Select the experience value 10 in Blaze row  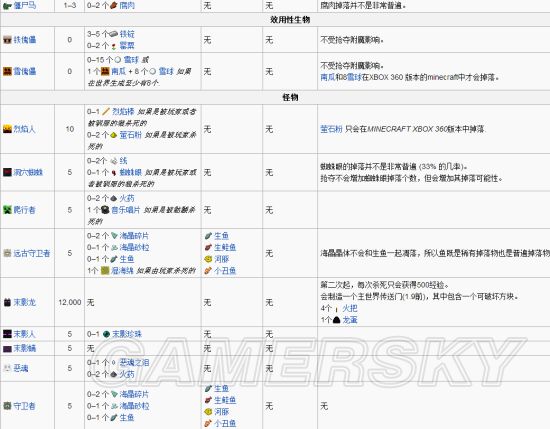coord(70,129)
